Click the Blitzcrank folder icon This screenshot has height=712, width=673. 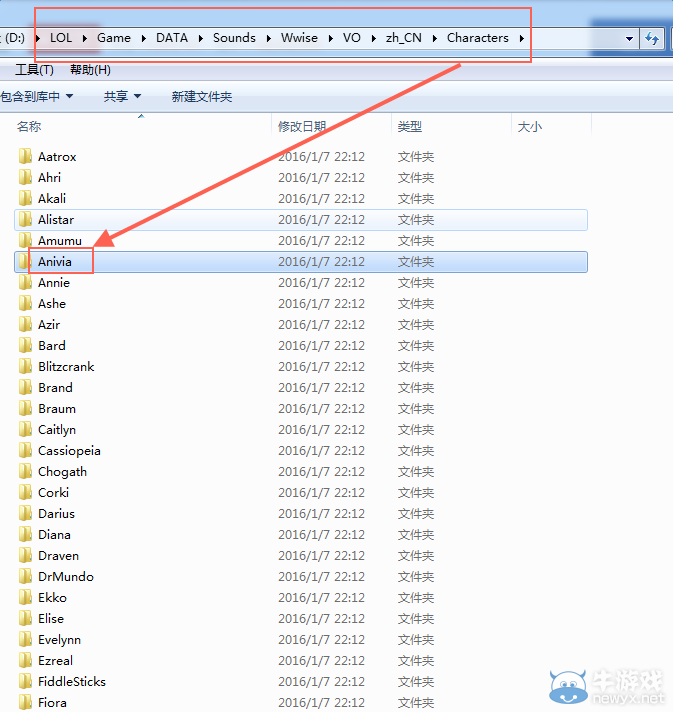[x=25, y=366]
